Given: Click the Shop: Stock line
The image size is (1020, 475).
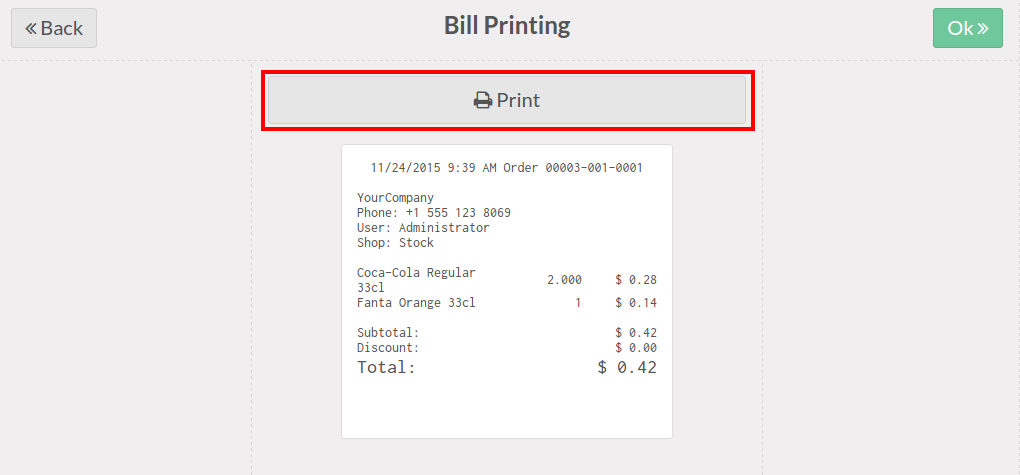Looking at the screenshot, I should [395, 243].
